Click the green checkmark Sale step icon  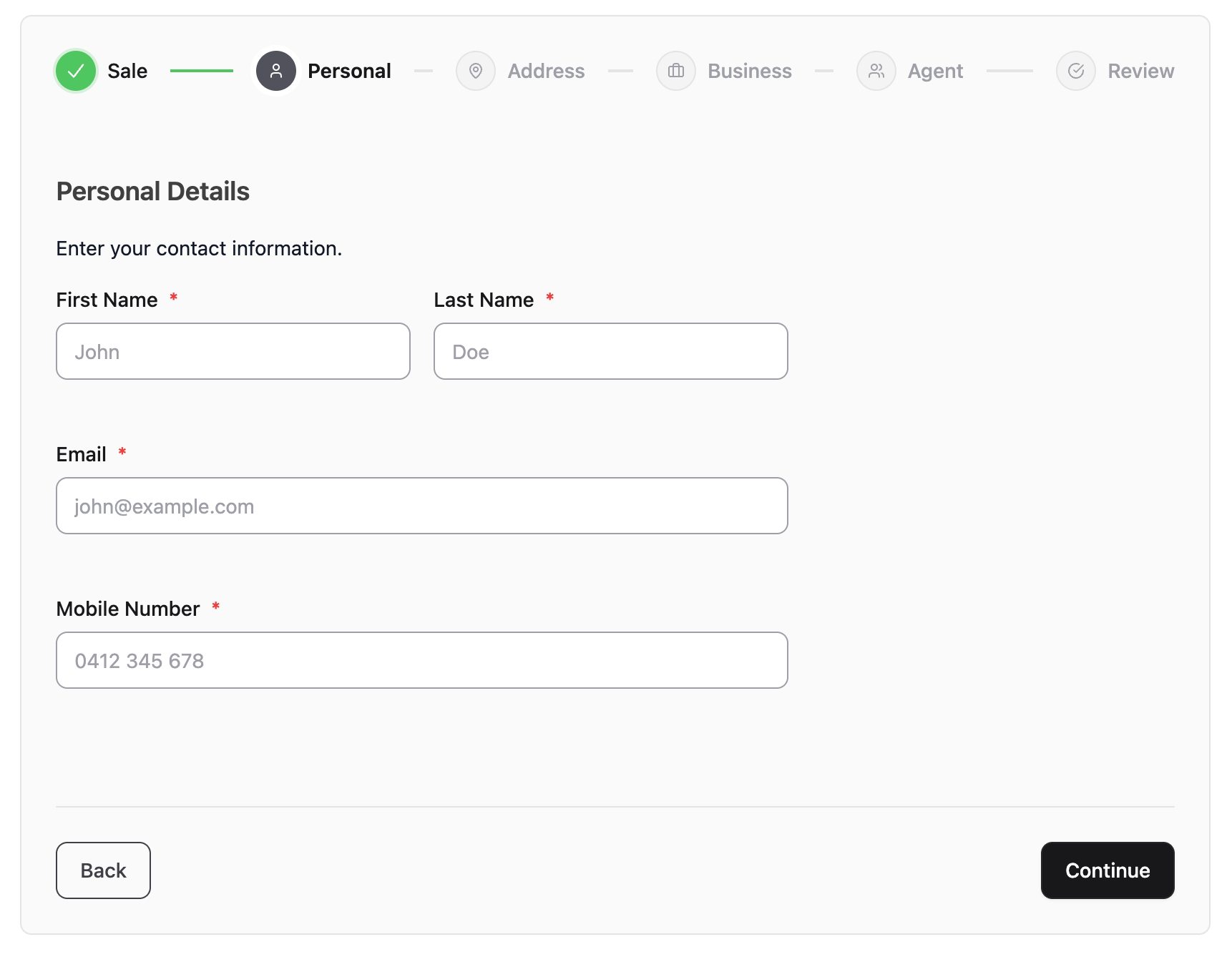pos(76,71)
